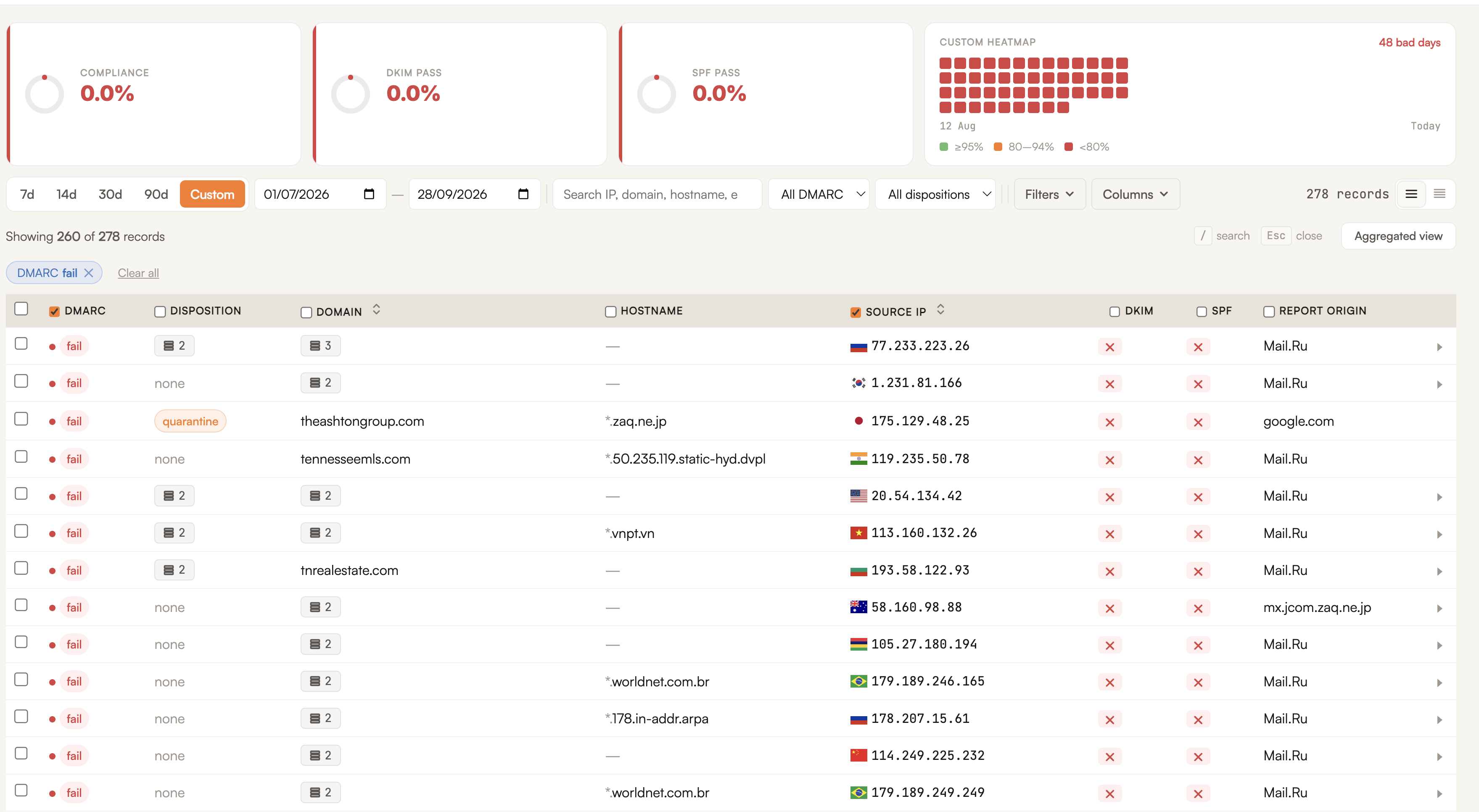Screen dimensions: 1479x812
Task: Expand the row for 77.233.223.26
Action: (x=1439, y=347)
